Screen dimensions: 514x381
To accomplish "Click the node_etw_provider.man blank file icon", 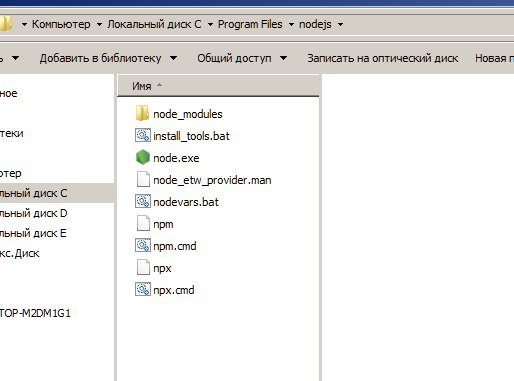I will [143, 180].
